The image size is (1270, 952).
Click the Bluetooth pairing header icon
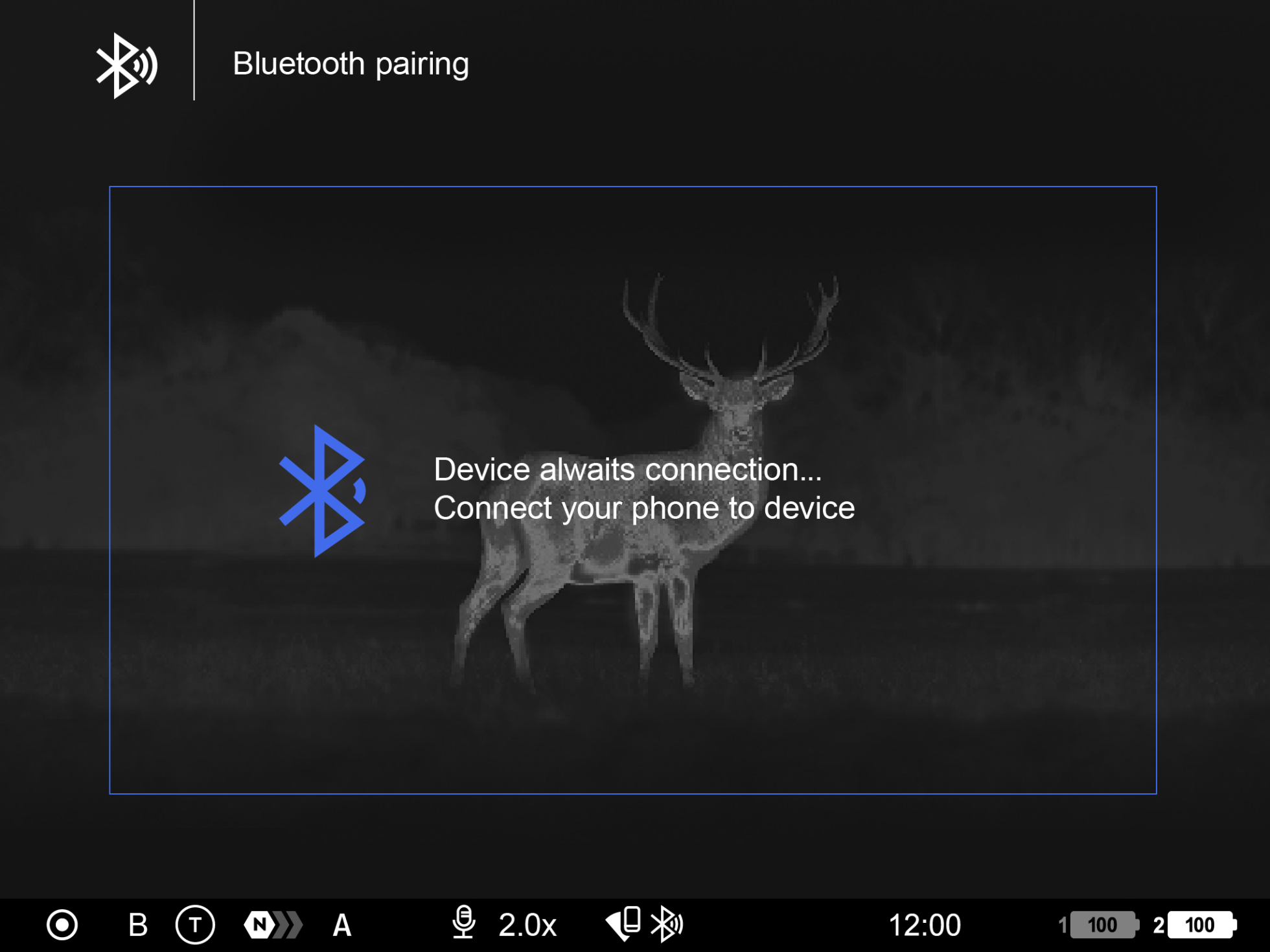click(126, 65)
